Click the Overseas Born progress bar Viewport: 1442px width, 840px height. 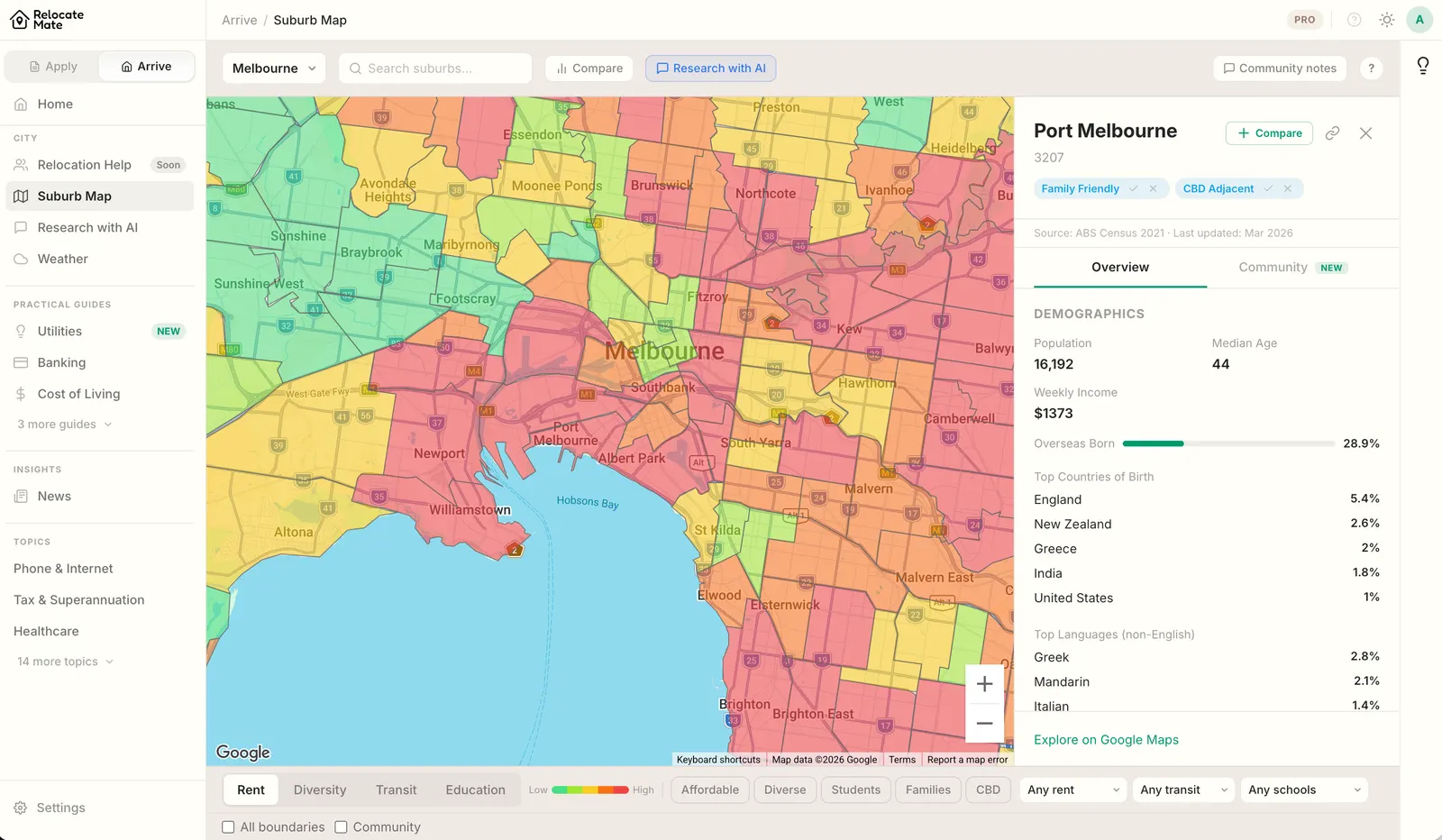click(x=1229, y=443)
